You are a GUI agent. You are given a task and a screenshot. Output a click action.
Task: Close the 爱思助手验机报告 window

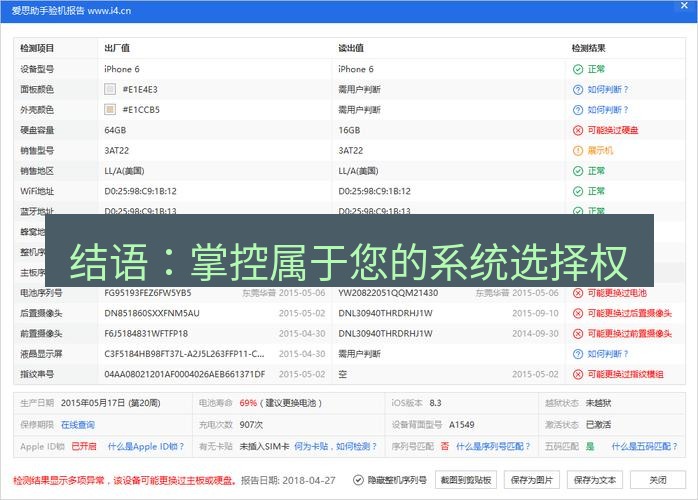click(x=684, y=6)
